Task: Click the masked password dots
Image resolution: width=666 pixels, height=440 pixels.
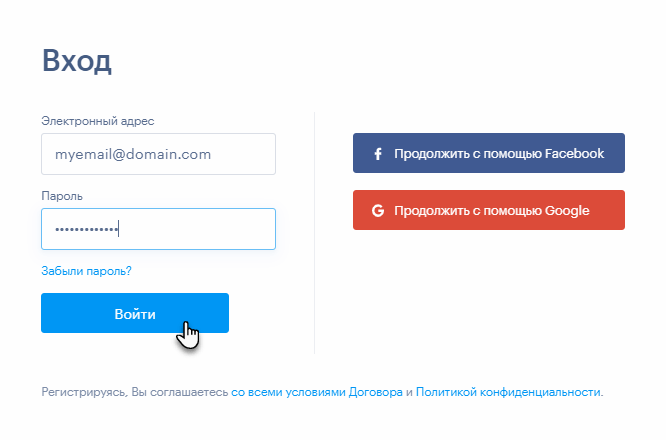Action: [x=86, y=230]
